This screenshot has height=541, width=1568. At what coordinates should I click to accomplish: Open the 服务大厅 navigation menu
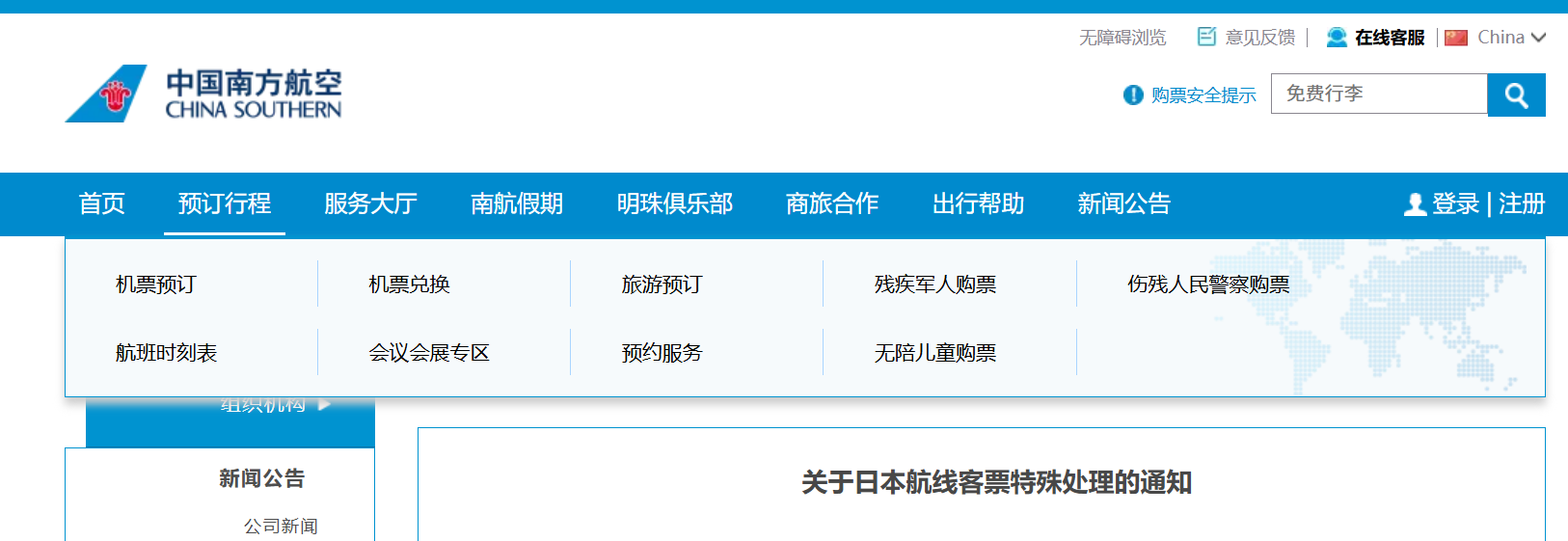(370, 203)
